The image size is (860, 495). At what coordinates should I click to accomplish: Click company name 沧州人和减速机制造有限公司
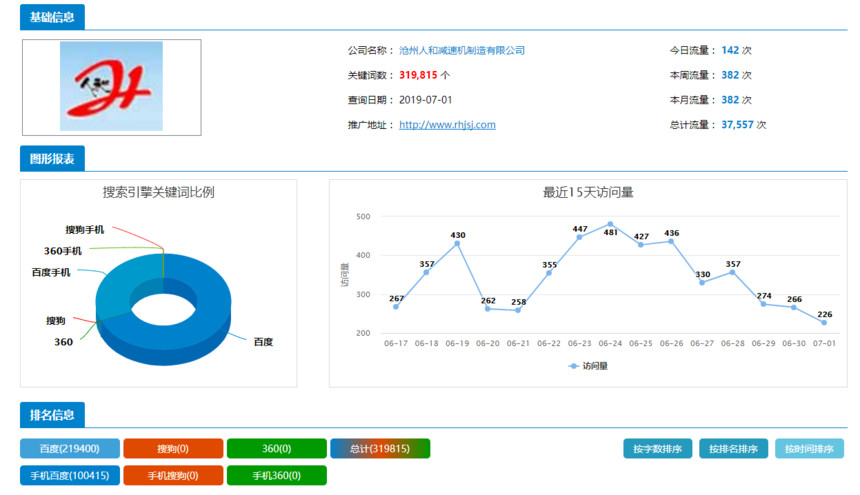(461, 50)
